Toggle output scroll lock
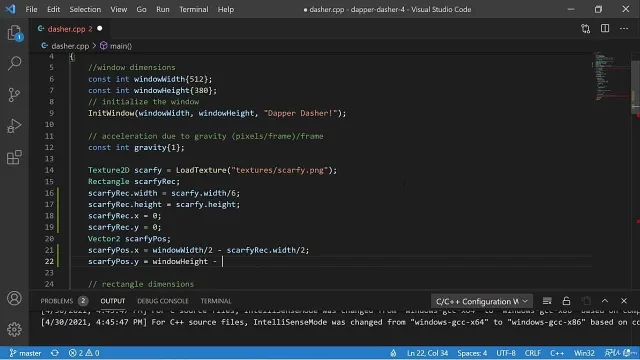This screenshot has width=640, height=360. tap(566, 301)
